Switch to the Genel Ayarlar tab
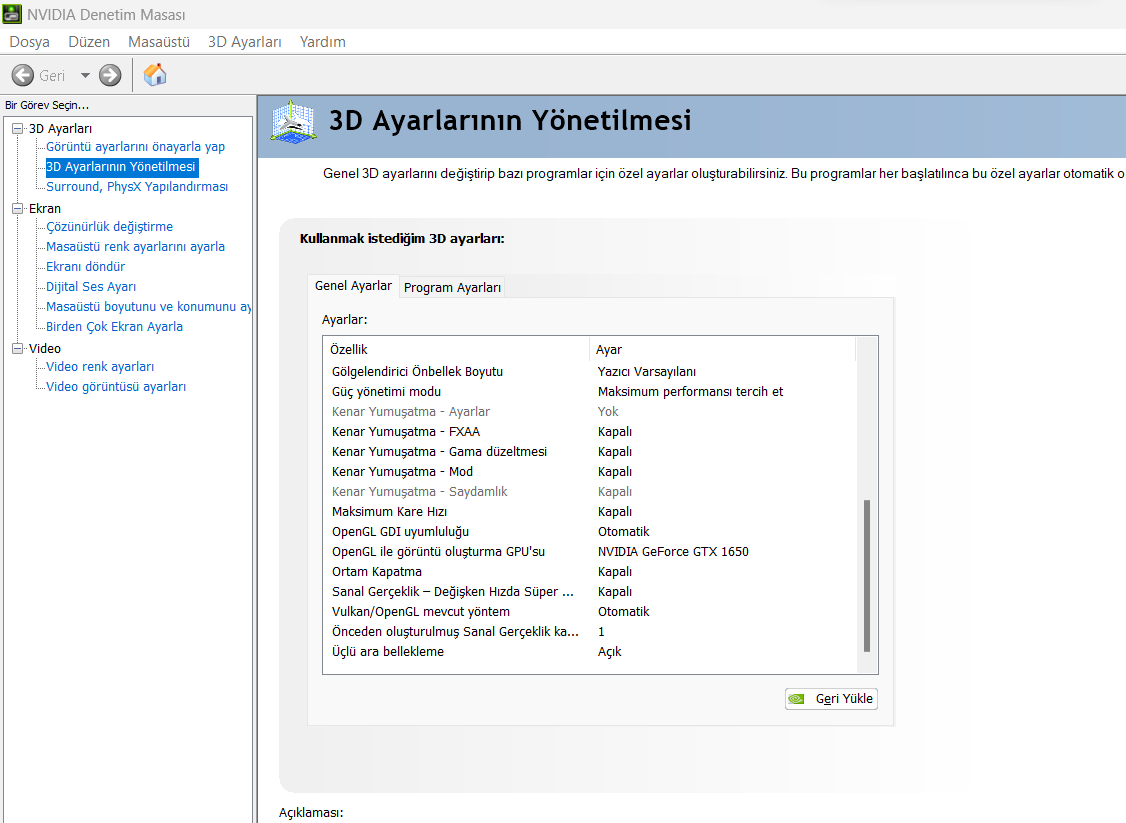This screenshot has width=1126, height=823. 353,286
